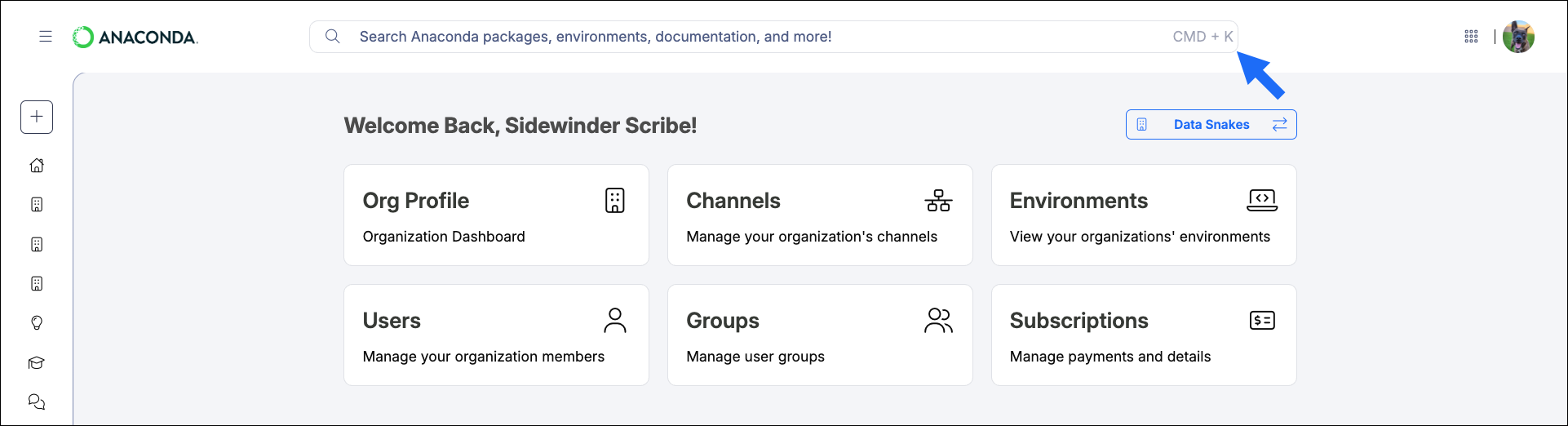Open the Users card
This screenshot has height=426, width=1568.
496,335
